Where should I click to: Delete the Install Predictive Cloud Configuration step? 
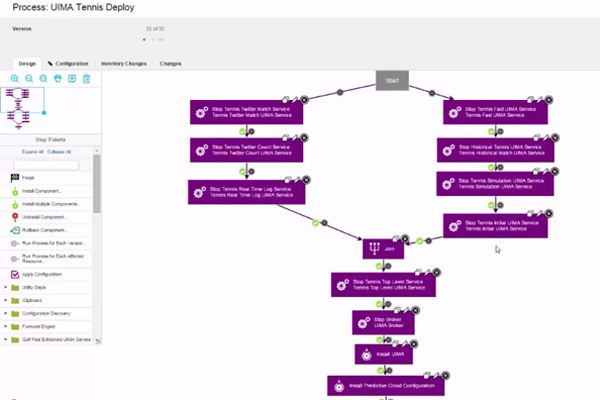(445, 376)
